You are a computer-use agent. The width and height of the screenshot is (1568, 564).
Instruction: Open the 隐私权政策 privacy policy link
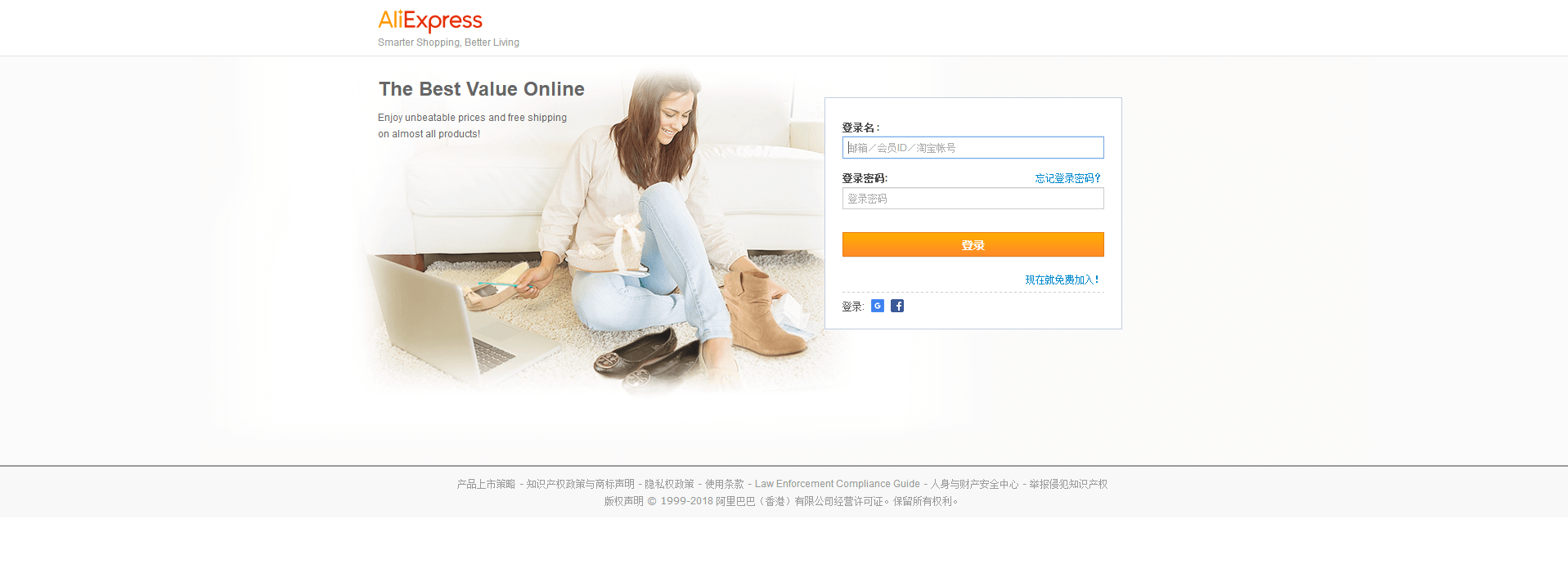point(669,484)
